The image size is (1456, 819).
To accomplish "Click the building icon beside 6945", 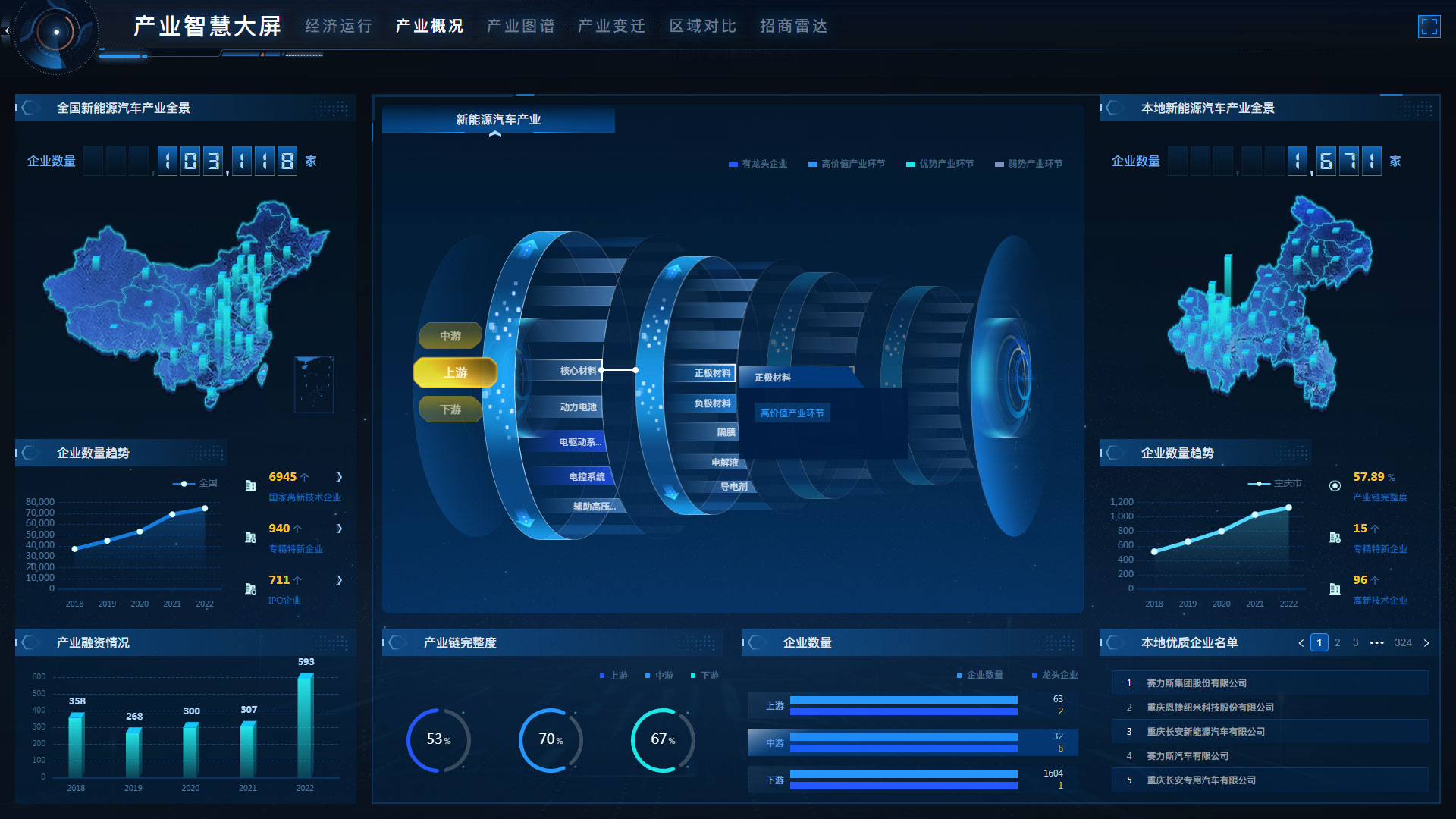I will [x=250, y=485].
